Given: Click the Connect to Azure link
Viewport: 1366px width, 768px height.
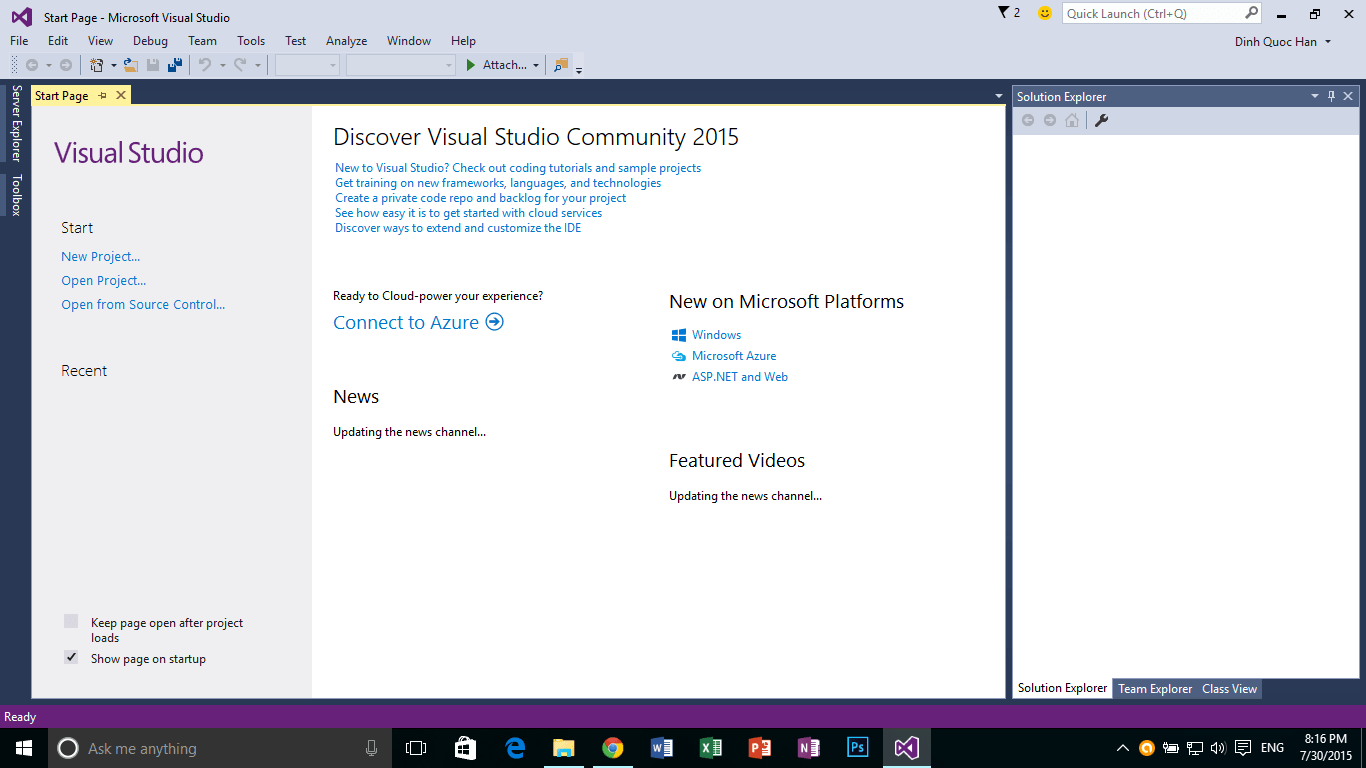Looking at the screenshot, I should click(406, 322).
